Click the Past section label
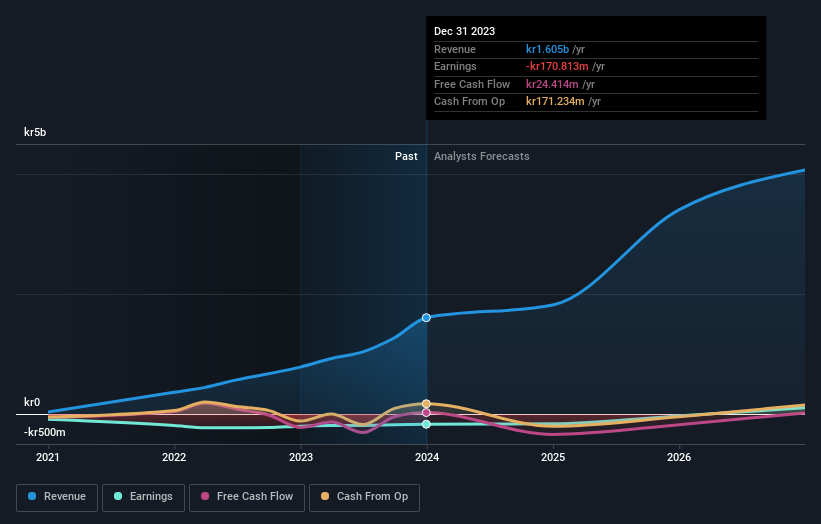This screenshot has height=524, width=821. 406,156
